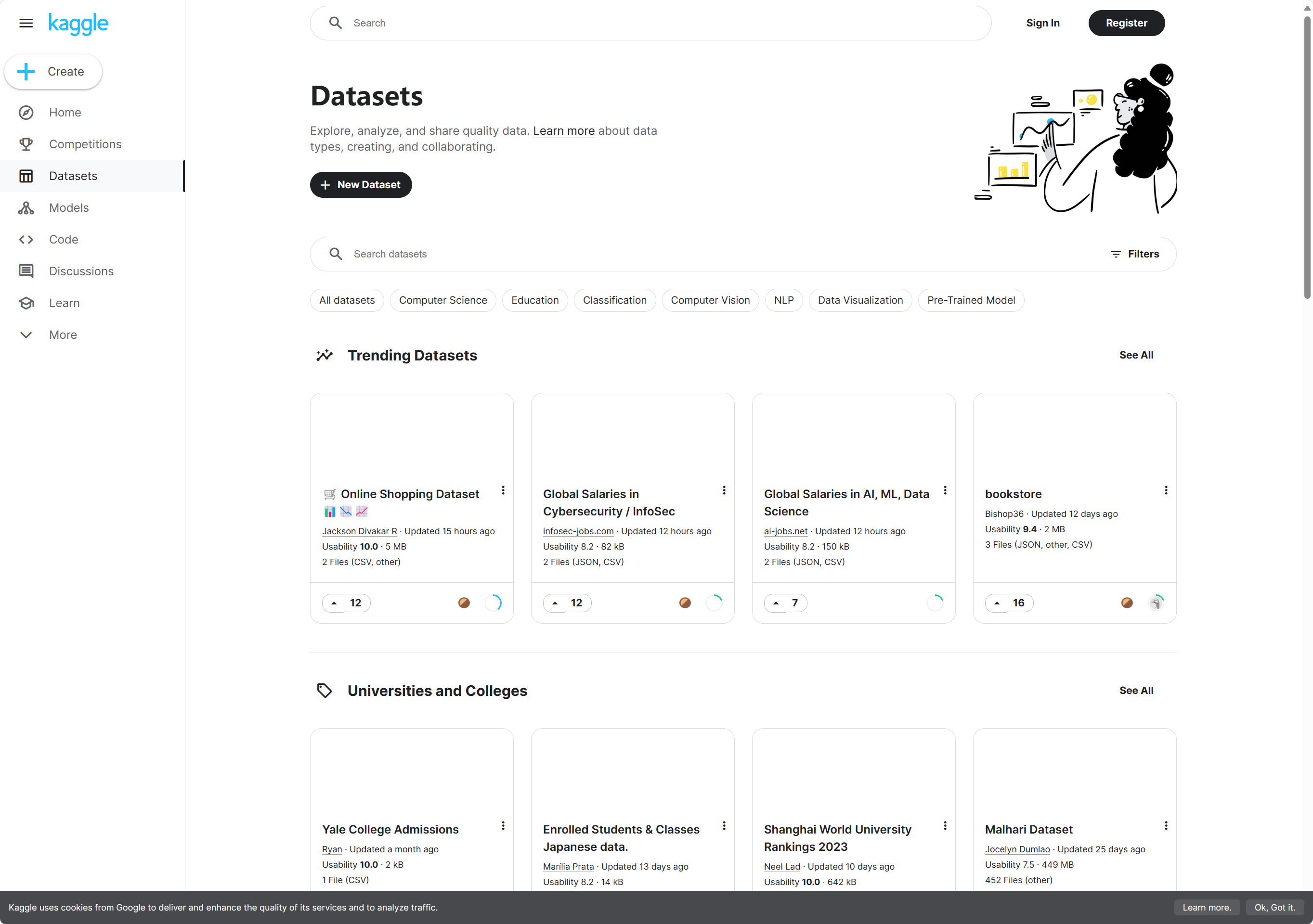Click the Learn graduation cap icon
Image resolution: width=1313 pixels, height=924 pixels.
pos(26,303)
